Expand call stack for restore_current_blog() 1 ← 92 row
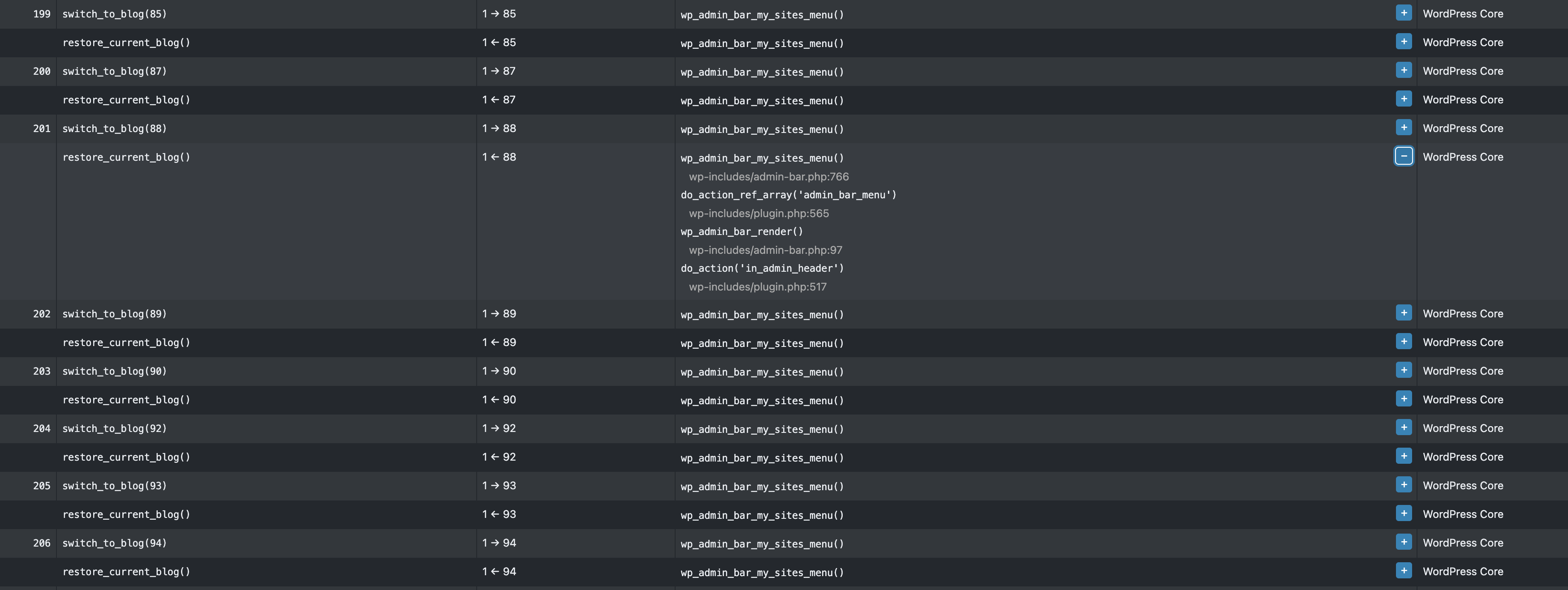The image size is (1568, 590). click(x=1404, y=456)
